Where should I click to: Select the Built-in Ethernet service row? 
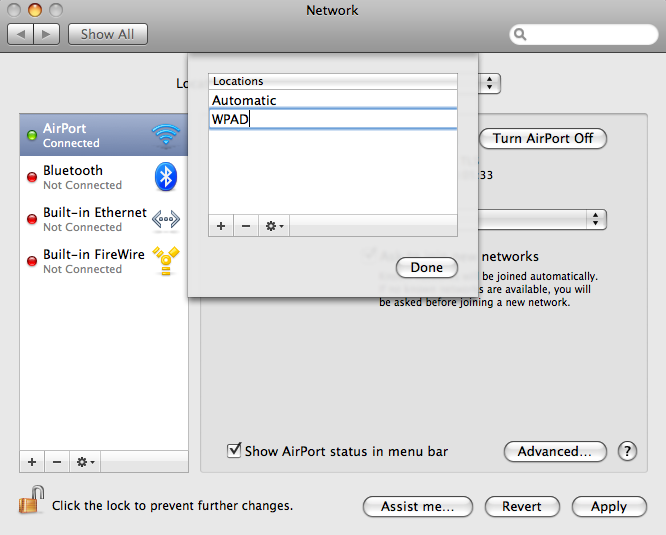click(104, 219)
